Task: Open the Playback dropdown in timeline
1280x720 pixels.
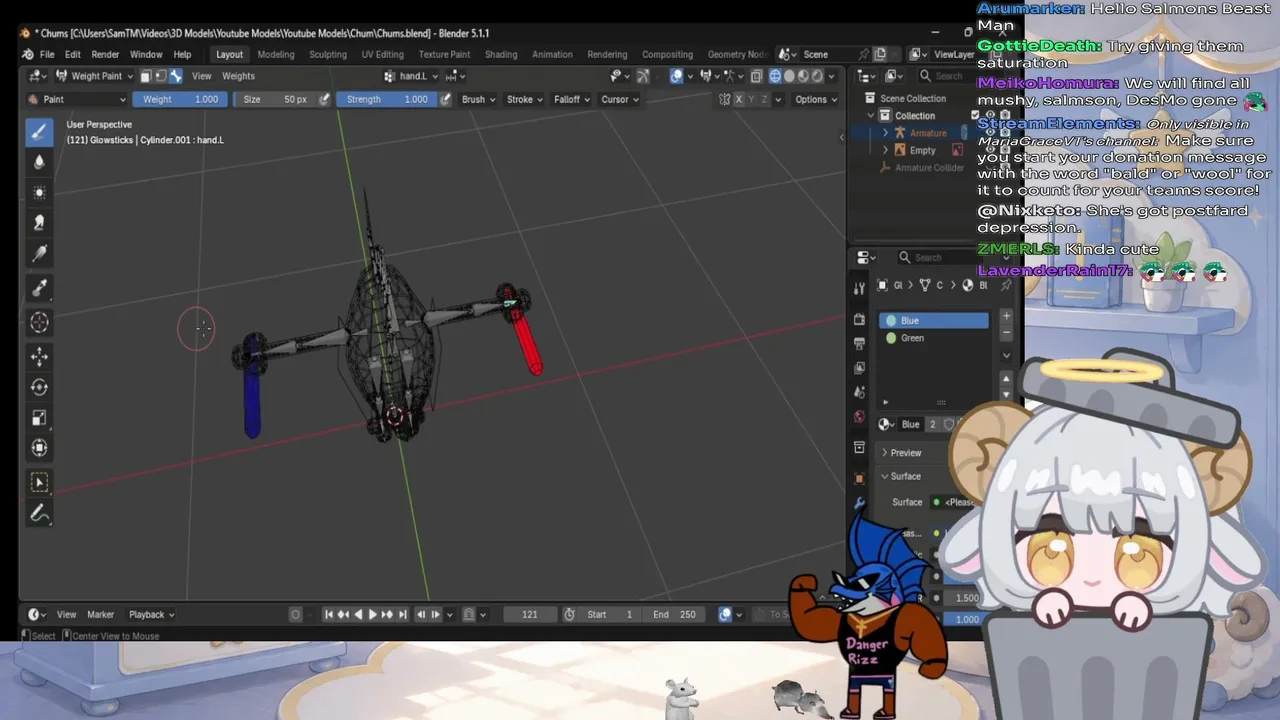Action: pos(151,614)
